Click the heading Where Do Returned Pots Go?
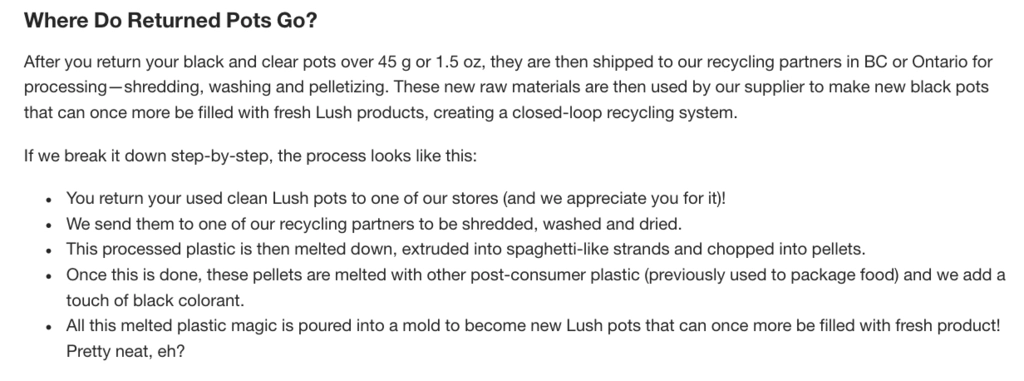1024x381 pixels. (170, 20)
